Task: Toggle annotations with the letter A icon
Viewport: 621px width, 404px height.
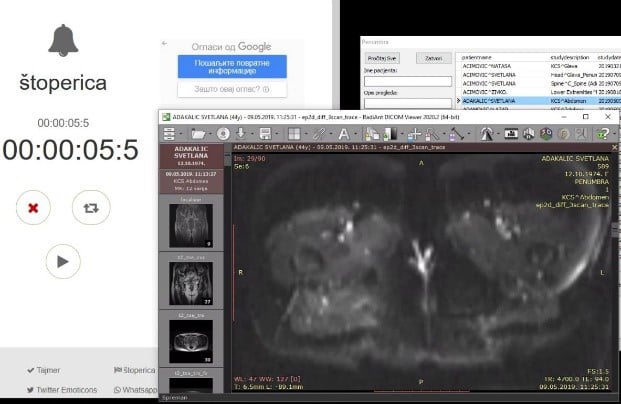Action: (x=344, y=134)
